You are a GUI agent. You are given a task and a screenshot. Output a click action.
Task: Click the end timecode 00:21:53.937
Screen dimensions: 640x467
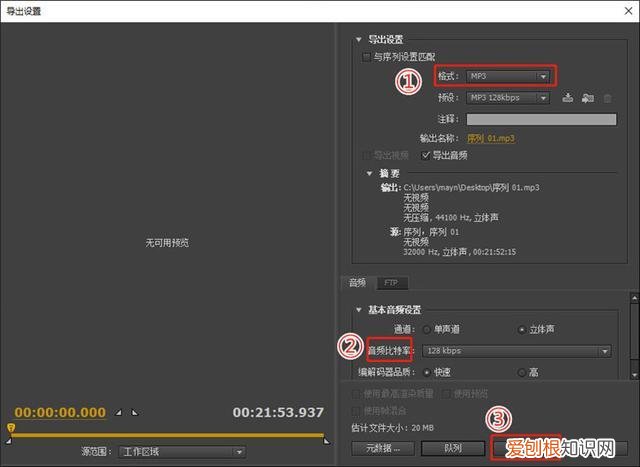[x=278, y=413]
